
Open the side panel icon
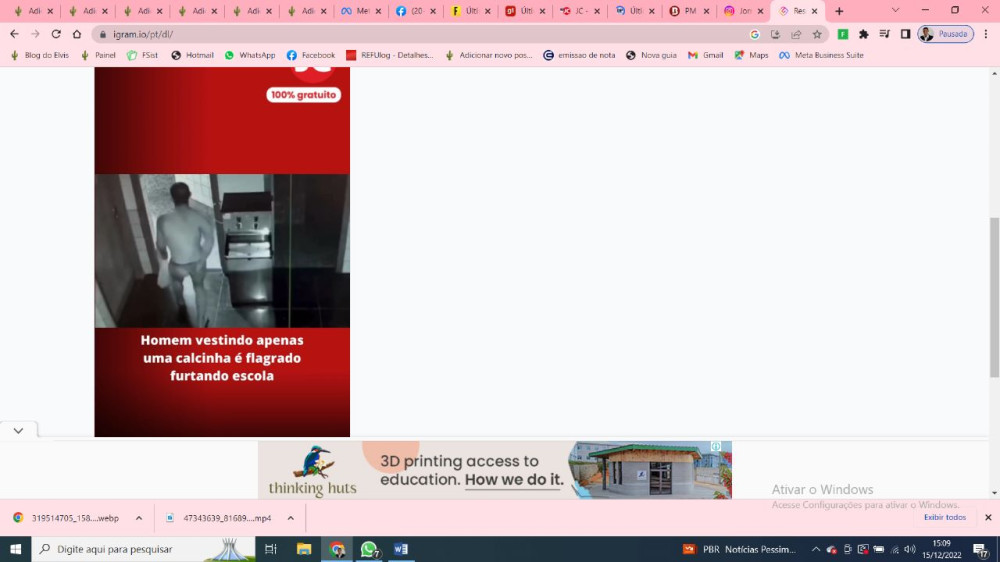(x=905, y=34)
